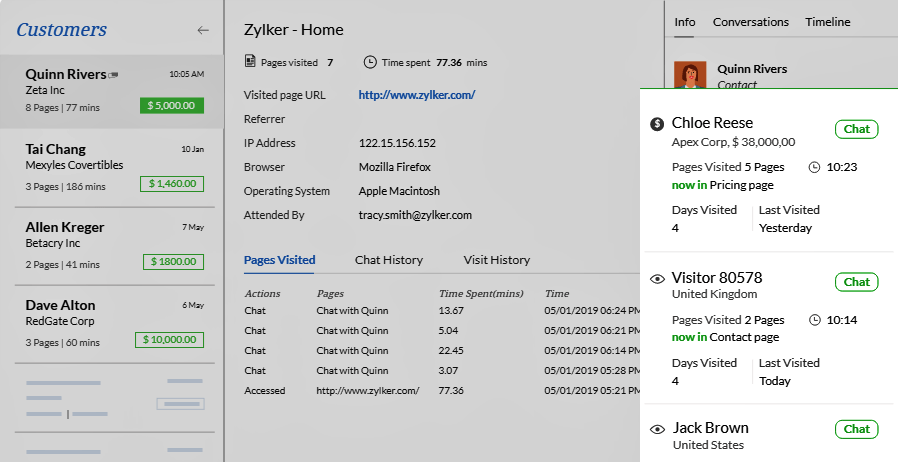Image resolution: width=898 pixels, height=462 pixels.
Task: Click IP address 122.15.156.152
Action: [397, 143]
